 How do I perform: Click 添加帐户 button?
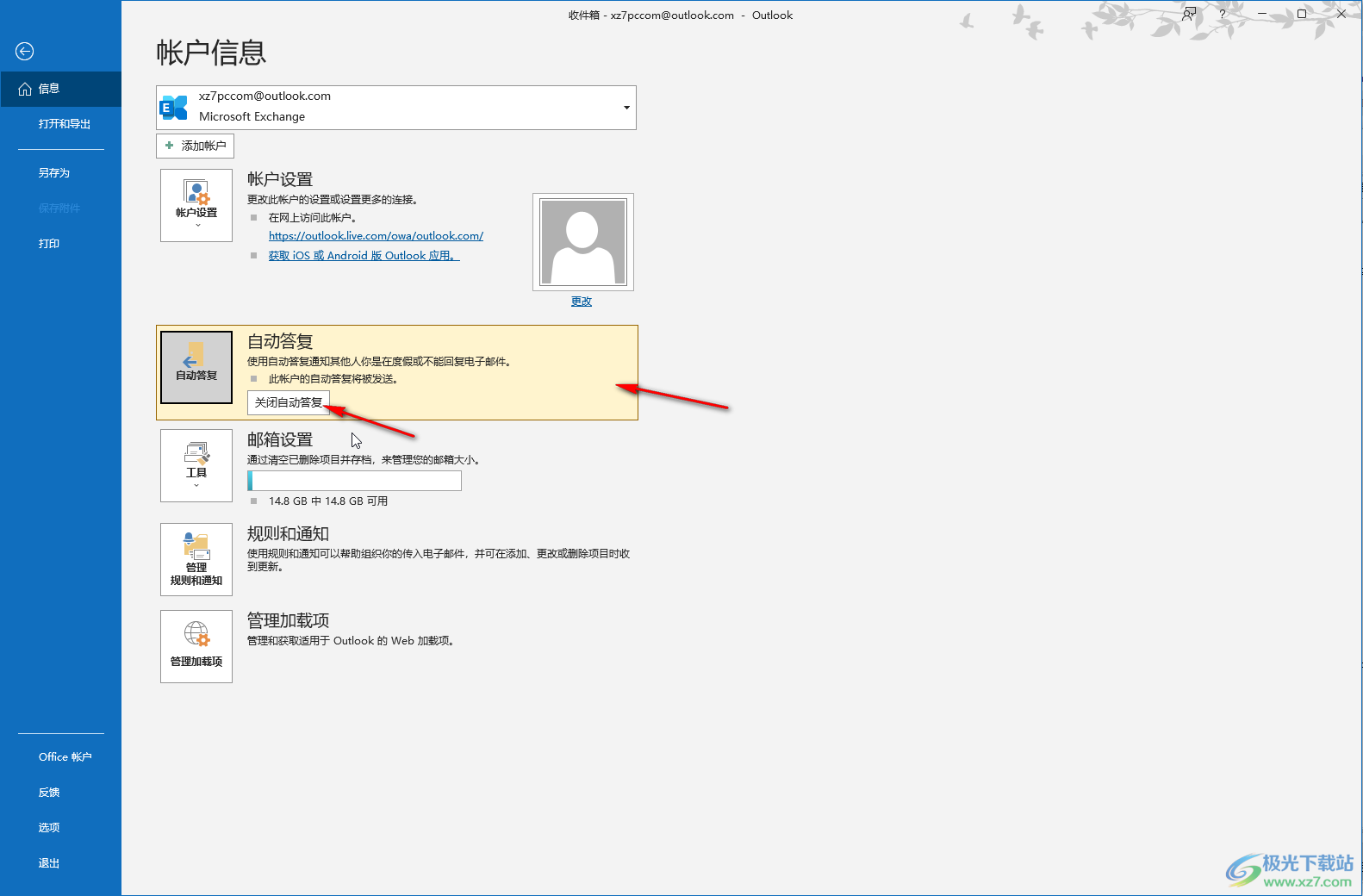point(195,146)
